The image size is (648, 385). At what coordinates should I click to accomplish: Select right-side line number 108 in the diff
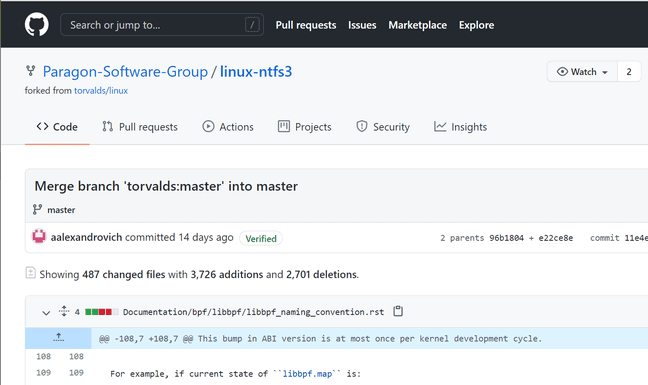(x=76, y=356)
